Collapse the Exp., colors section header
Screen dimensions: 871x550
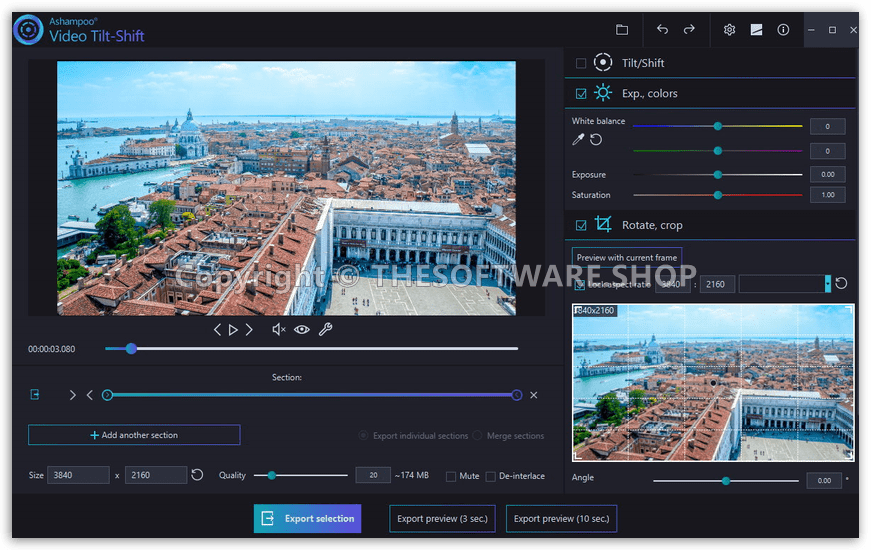click(x=649, y=94)
